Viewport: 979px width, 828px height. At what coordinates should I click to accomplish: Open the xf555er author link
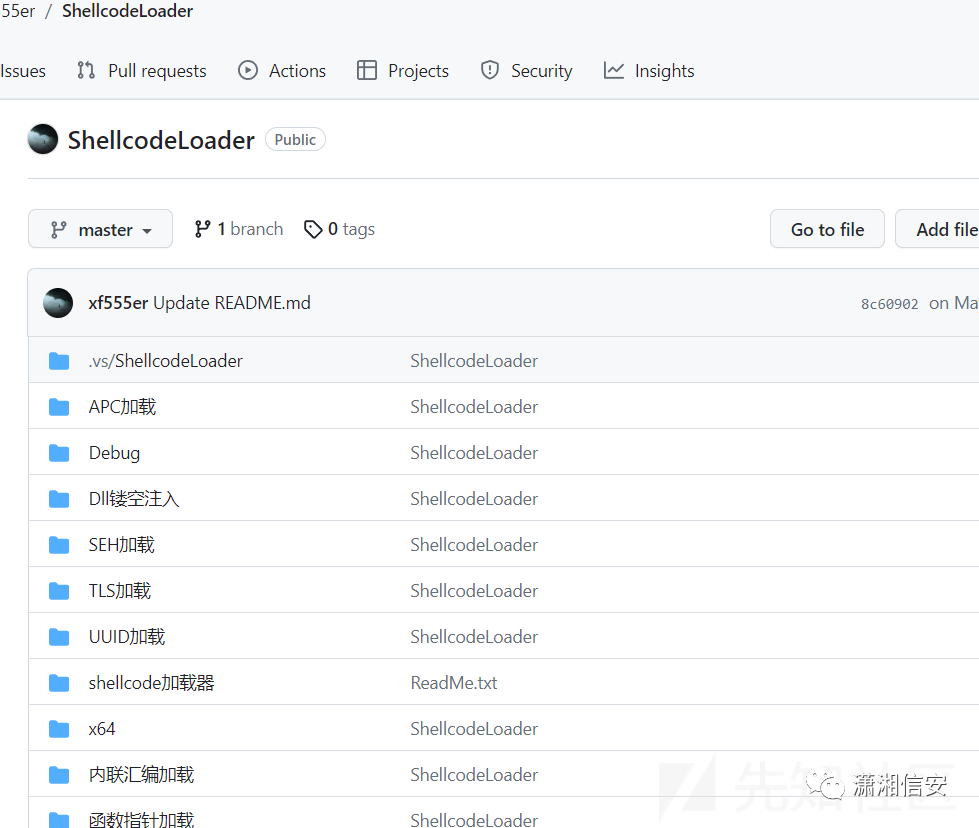pyautogui.click(x=118, y=303)
